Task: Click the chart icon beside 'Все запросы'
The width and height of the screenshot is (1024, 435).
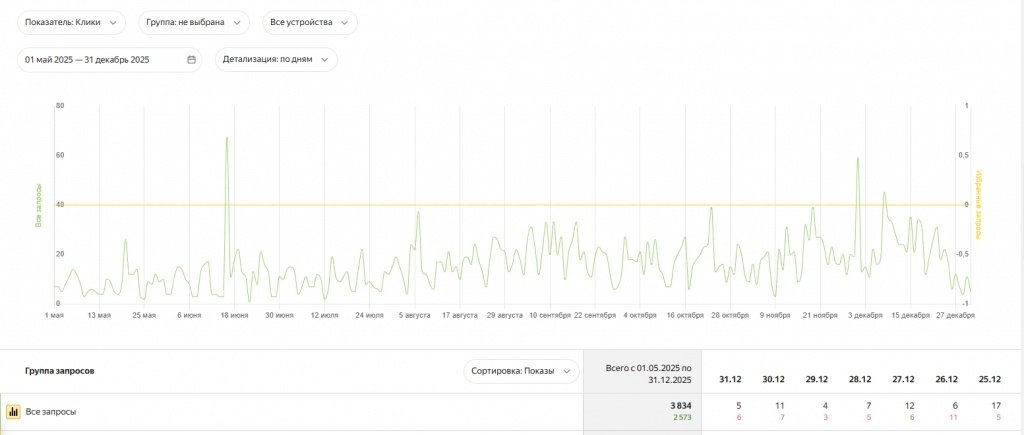Action: tap(13, 412)
